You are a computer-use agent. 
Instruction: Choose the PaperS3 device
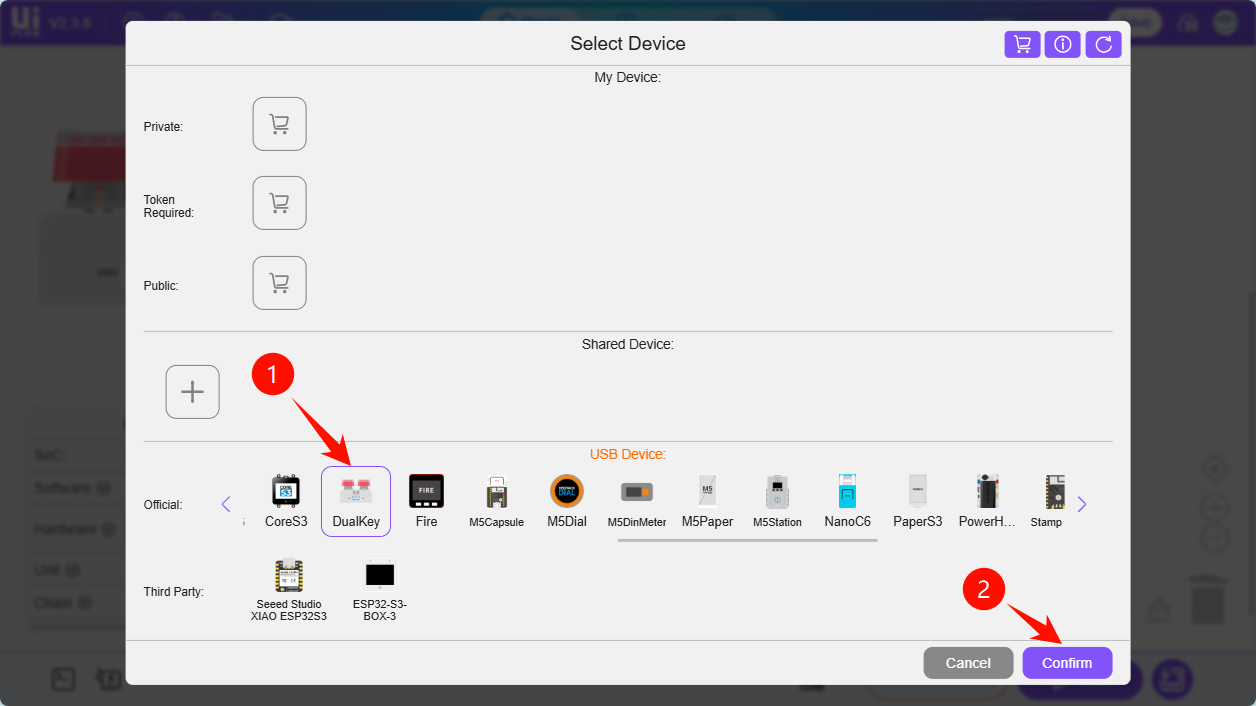918,492
